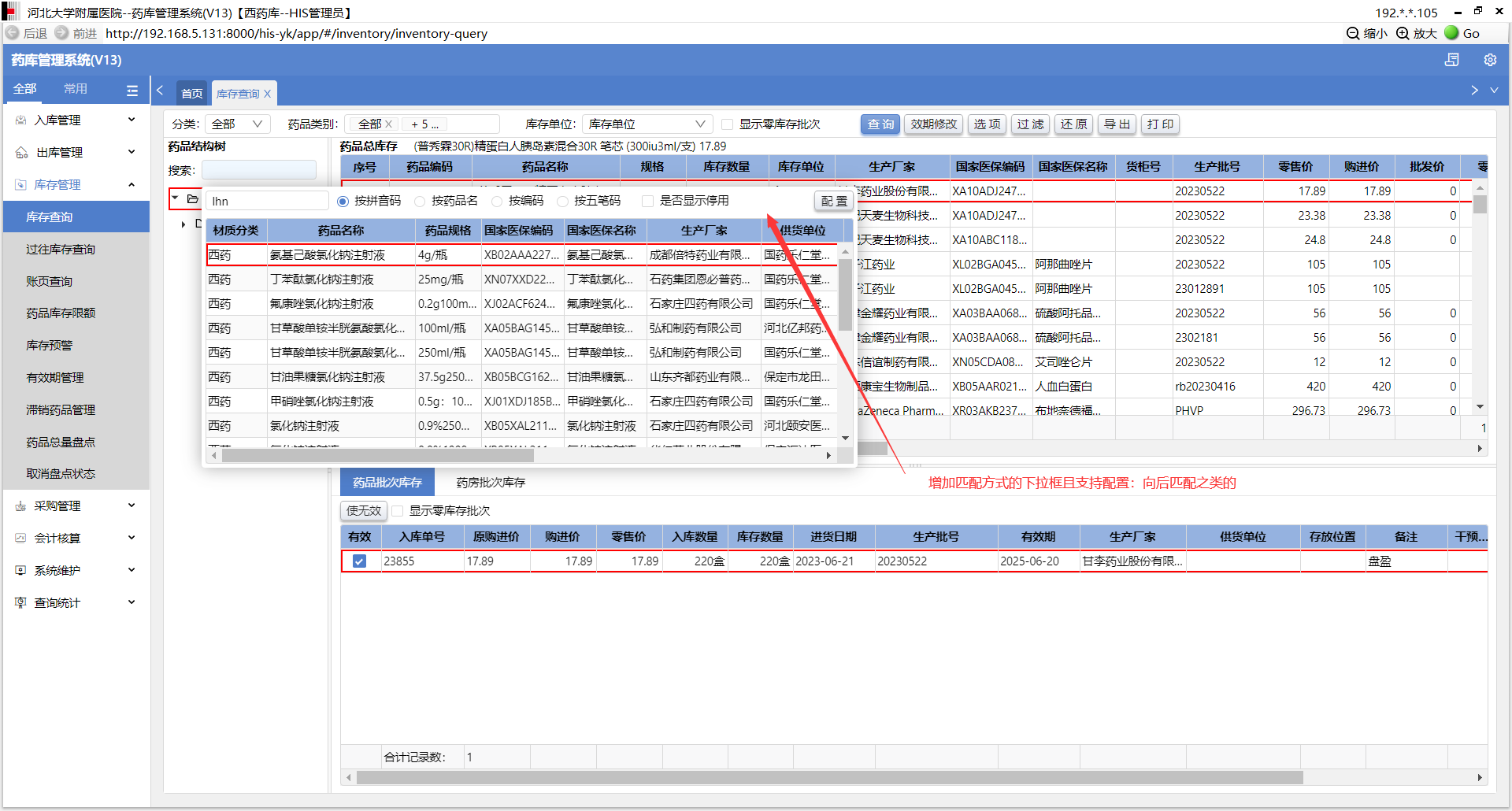The image size is (1512, 811).
Task: Select the 按药品名 radio option
Action: coord(420,202)
